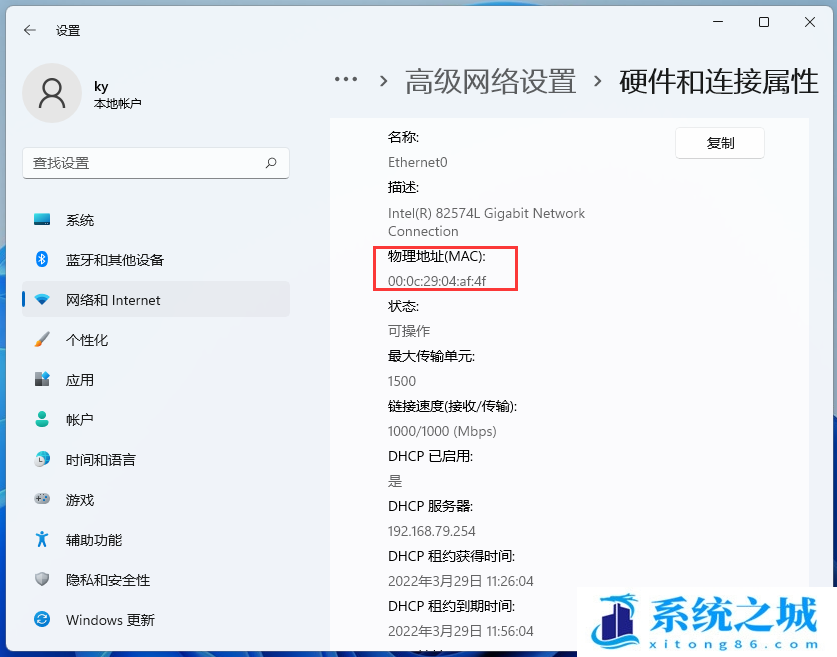Click the 复制 copy button
The image size is (837, 657).
(720, 143)
